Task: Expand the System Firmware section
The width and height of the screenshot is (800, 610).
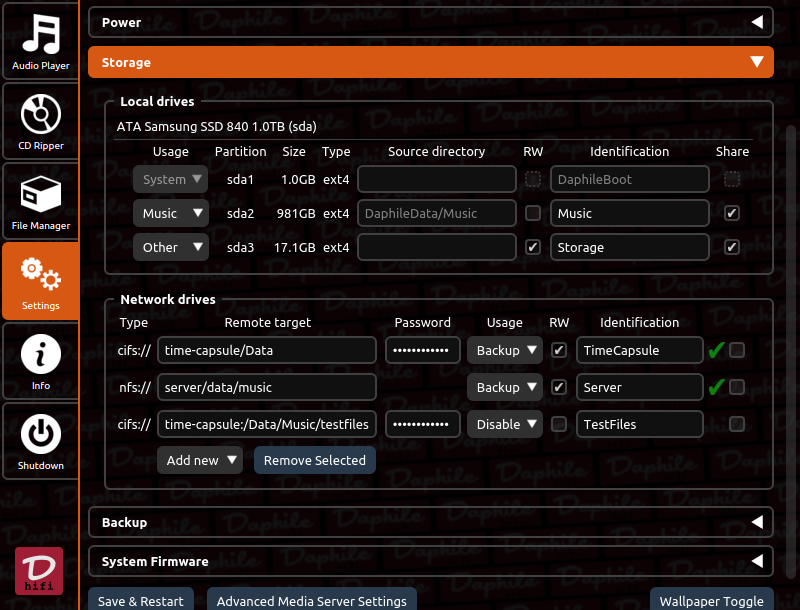Action: pyautogui.click(x=431, y=561)
